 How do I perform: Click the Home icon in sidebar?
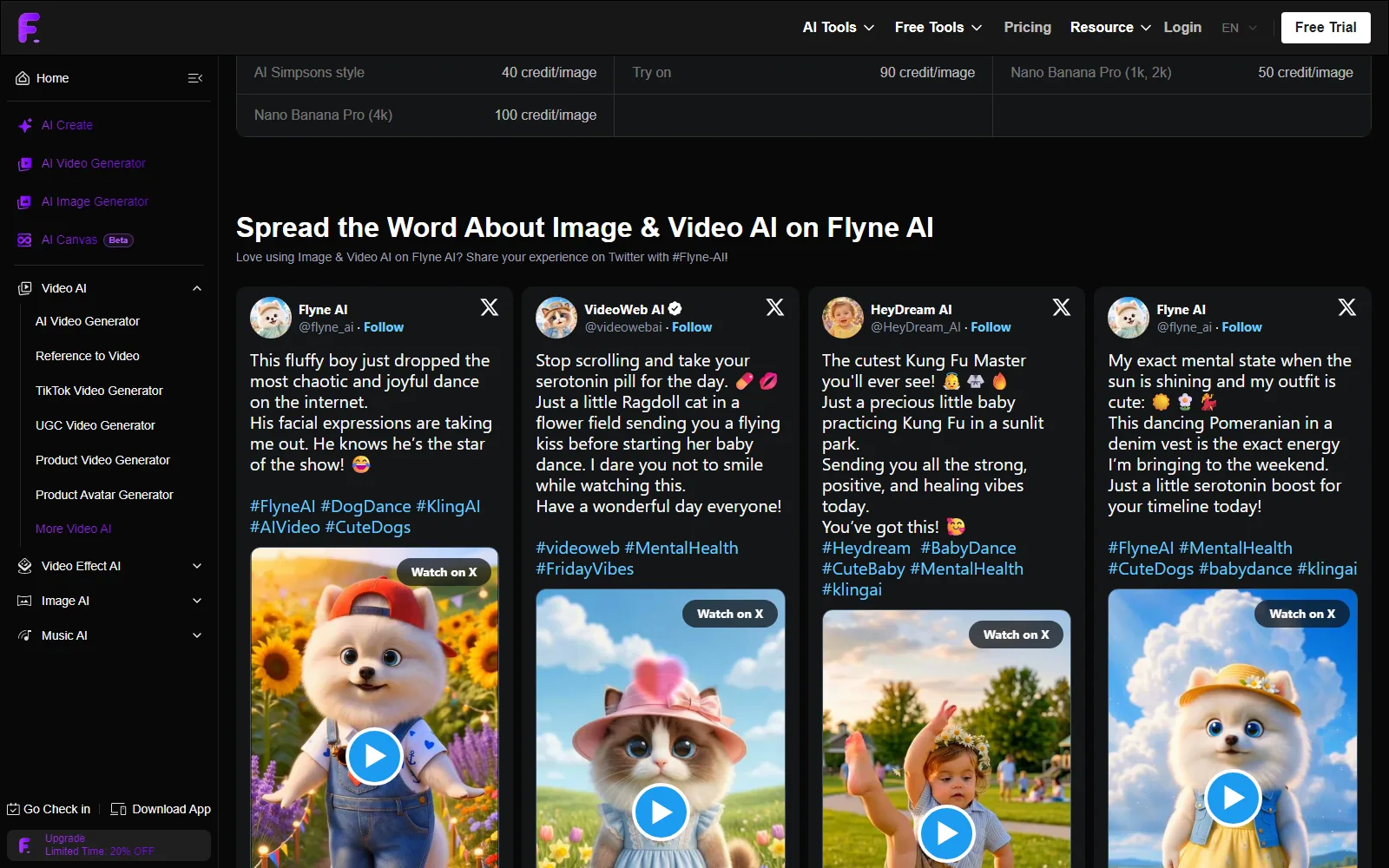tap(23, 78)
